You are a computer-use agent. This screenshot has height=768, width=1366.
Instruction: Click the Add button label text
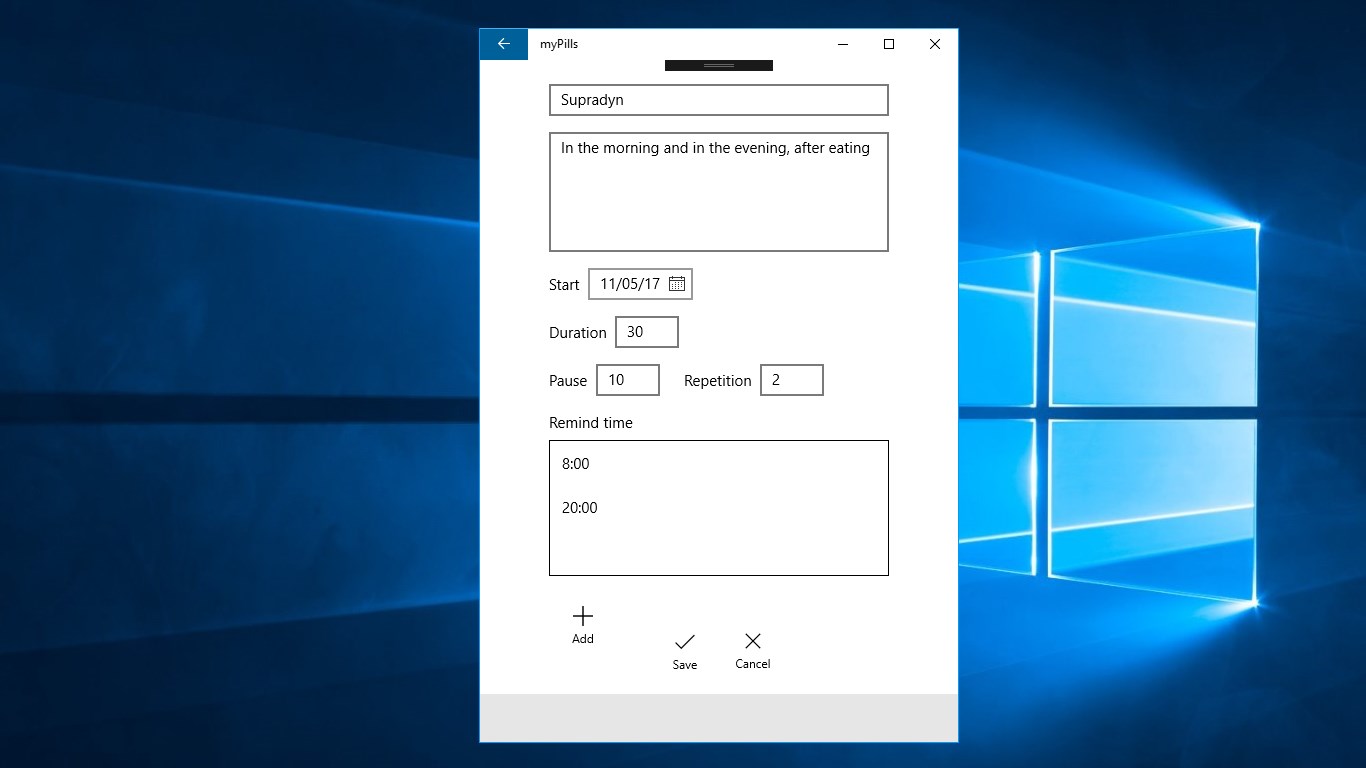582,638
